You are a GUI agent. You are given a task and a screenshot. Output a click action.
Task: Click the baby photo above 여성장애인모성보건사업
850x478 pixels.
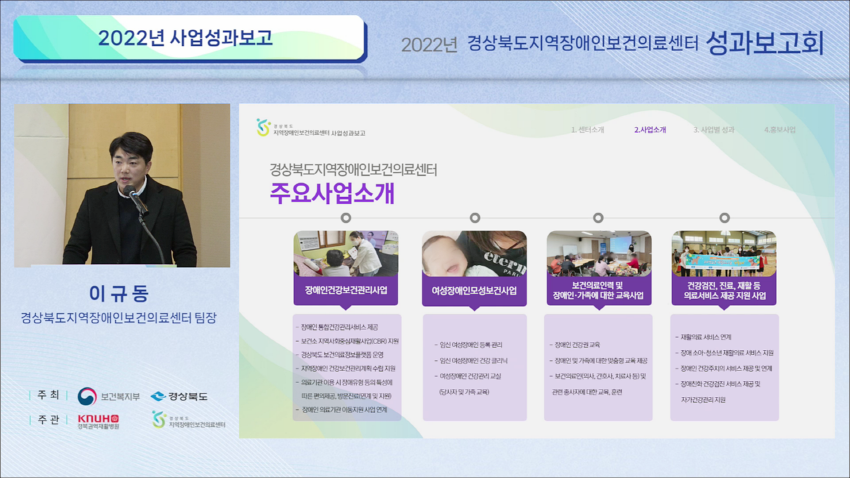pos(474,254)
